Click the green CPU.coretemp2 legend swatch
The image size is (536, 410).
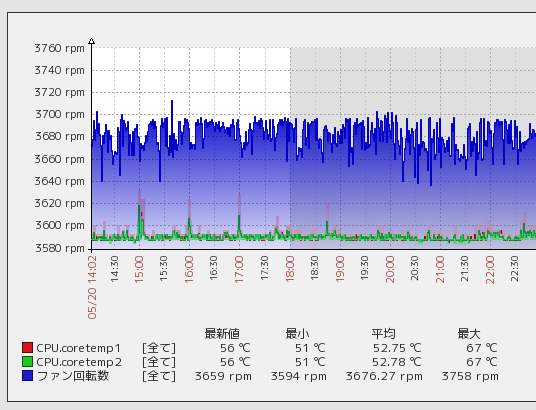point(27,361)
